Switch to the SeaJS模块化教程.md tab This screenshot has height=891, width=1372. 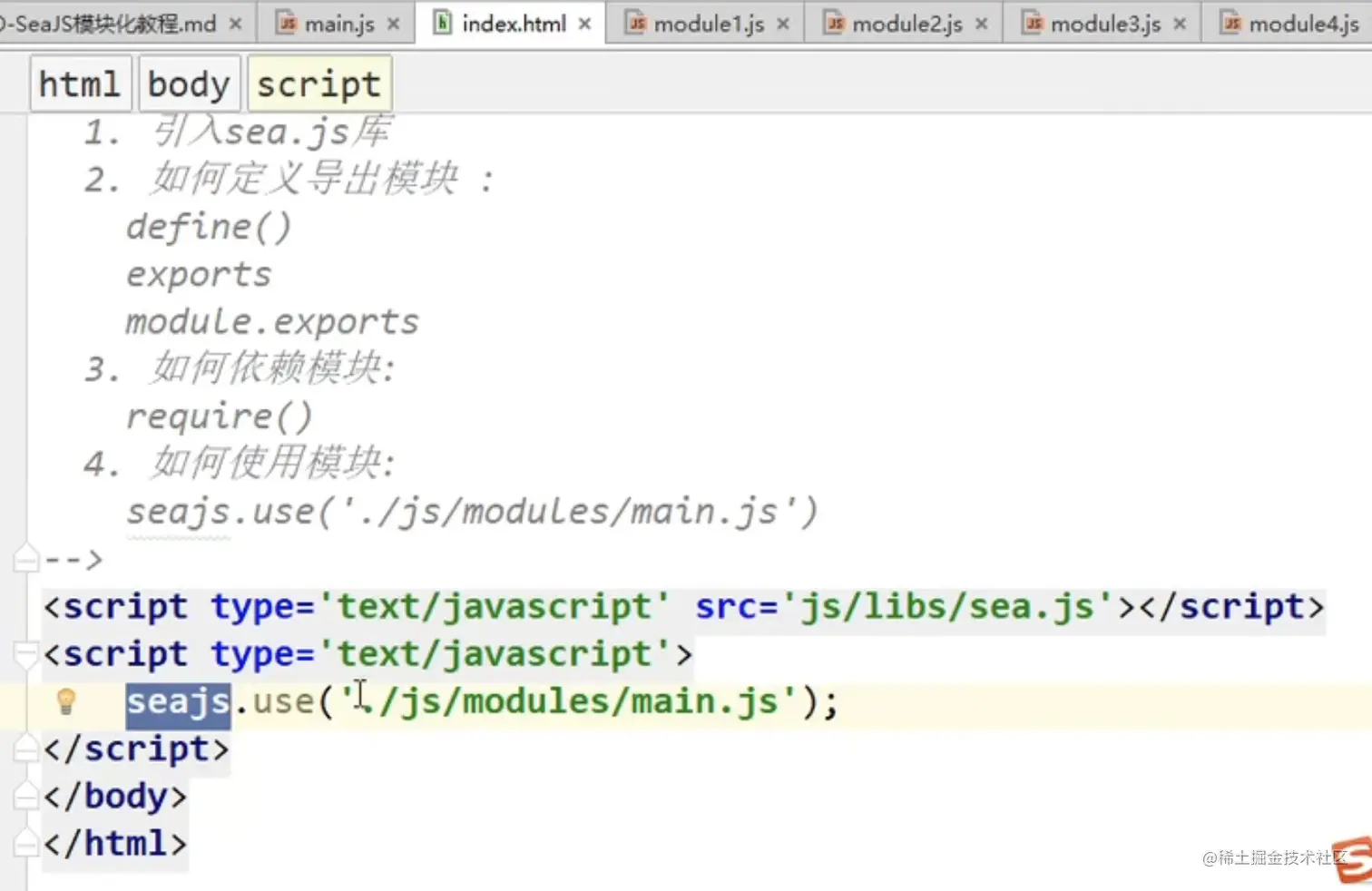click(109, 24)
